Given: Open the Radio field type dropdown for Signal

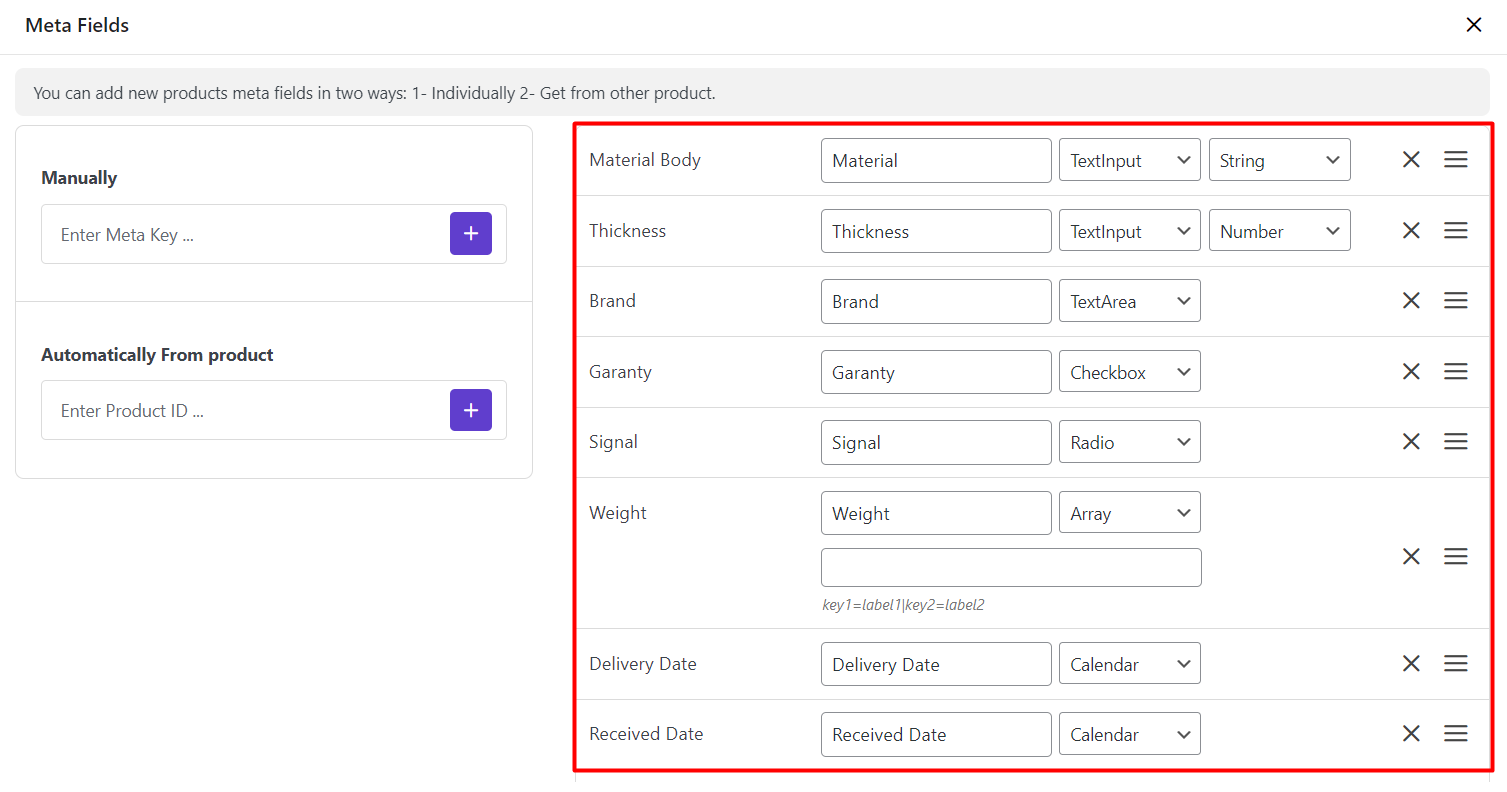Looking at the screenshot, I should coord(1129,442).
